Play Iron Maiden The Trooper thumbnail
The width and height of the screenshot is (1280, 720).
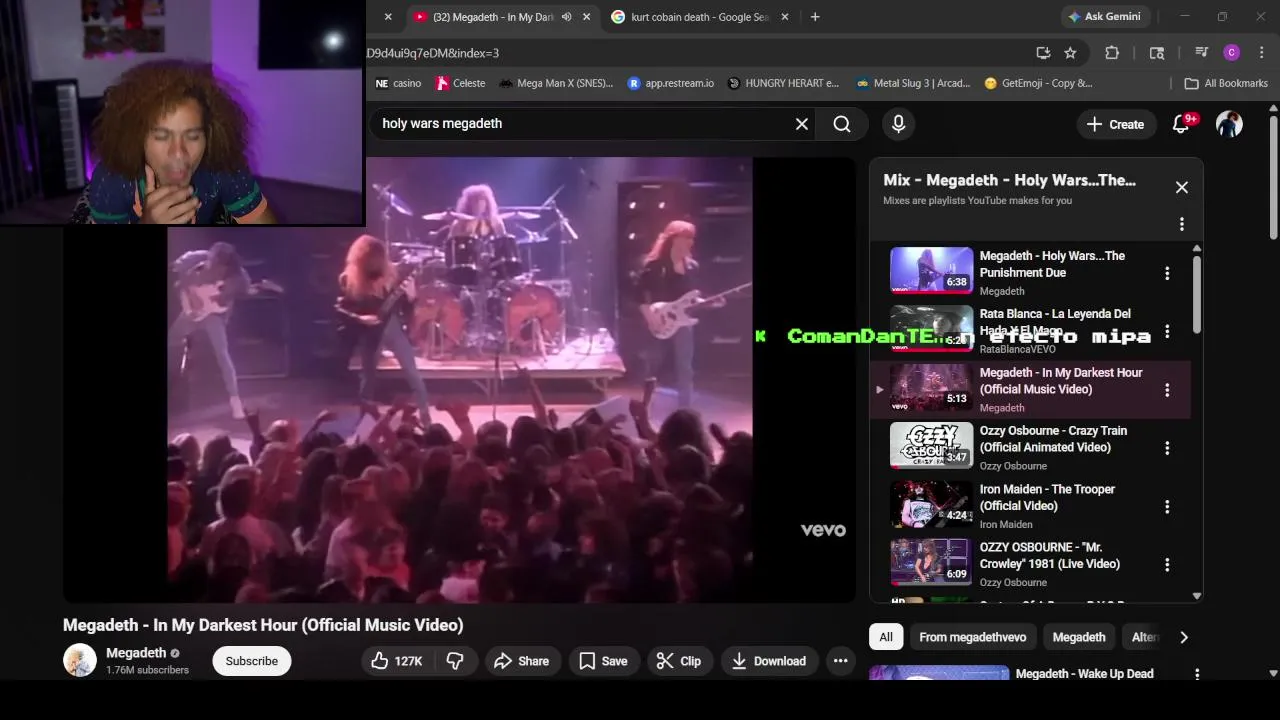click(x=931, y=504)
